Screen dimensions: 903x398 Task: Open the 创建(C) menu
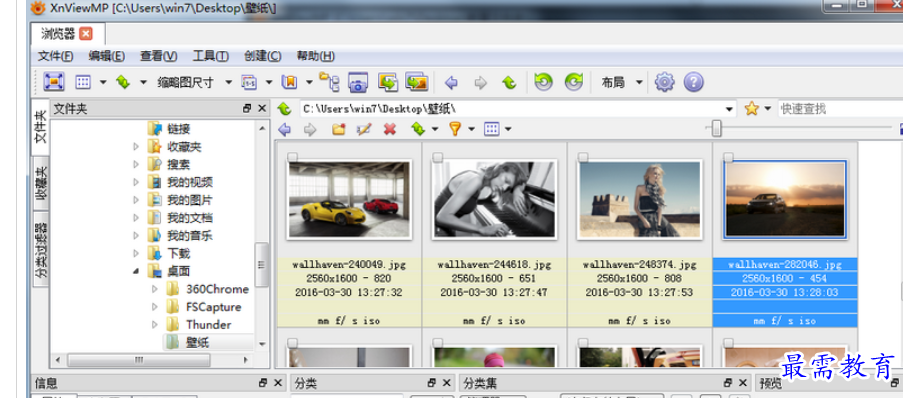(x=262, y=56)
